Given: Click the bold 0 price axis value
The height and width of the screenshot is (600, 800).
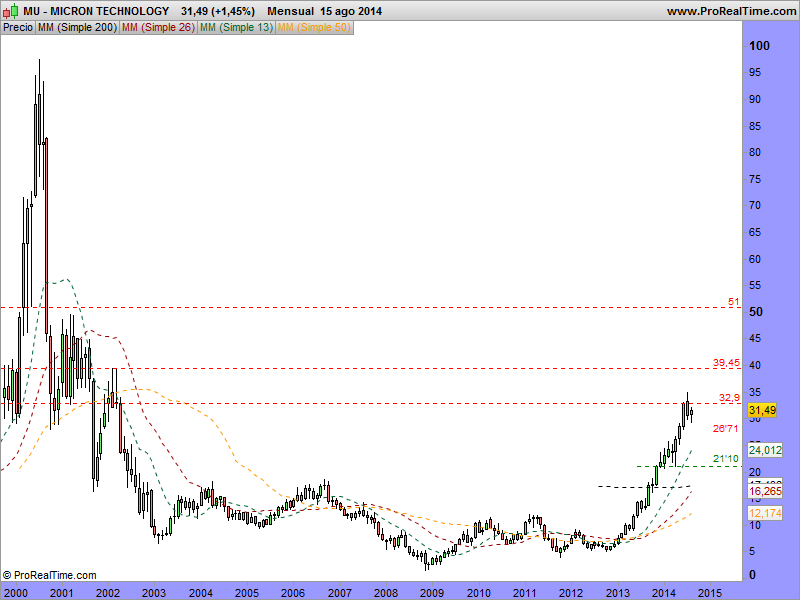Looking at the screenshot, I should [753, 575].
